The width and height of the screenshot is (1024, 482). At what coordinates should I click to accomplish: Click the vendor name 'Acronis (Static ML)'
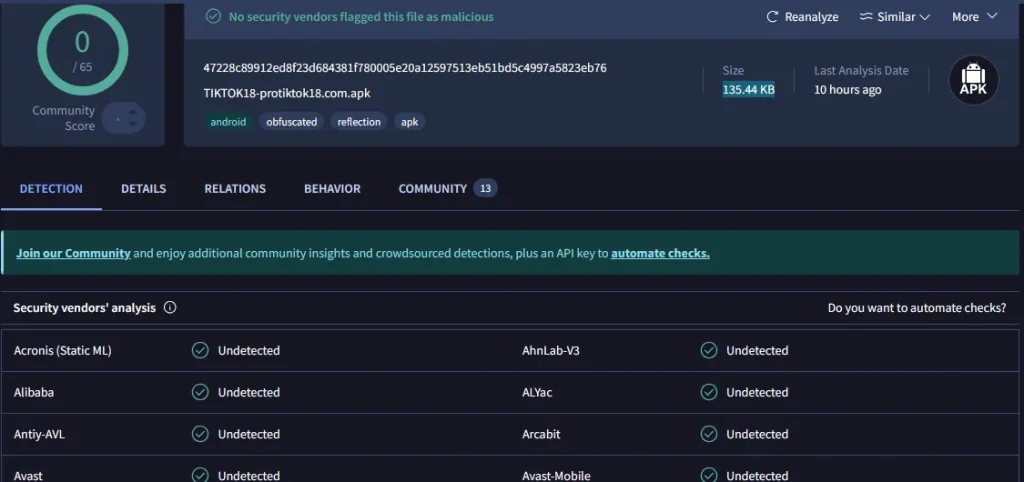pyautogui.click(x=62, y=351)
